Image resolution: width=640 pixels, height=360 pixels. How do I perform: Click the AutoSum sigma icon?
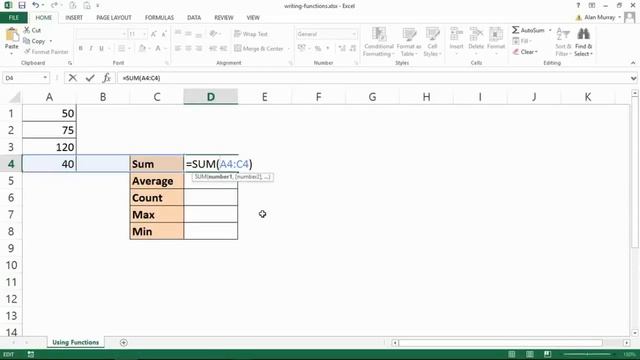tap(516, 30)
